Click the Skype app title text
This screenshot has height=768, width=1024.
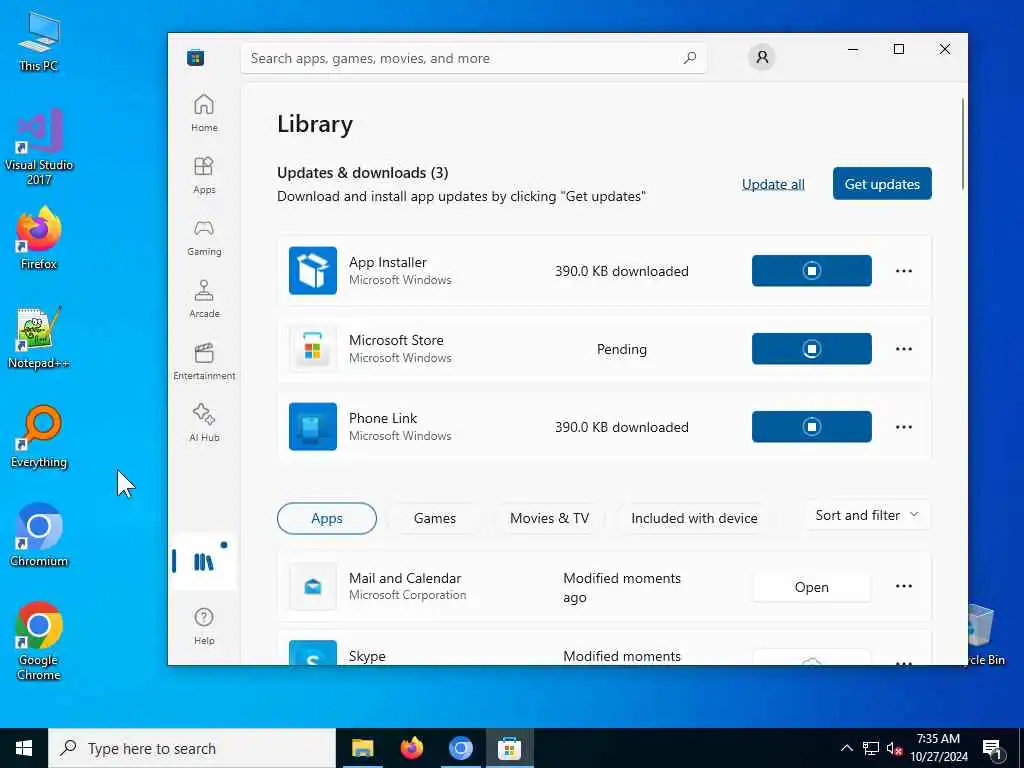coord(367,656)
